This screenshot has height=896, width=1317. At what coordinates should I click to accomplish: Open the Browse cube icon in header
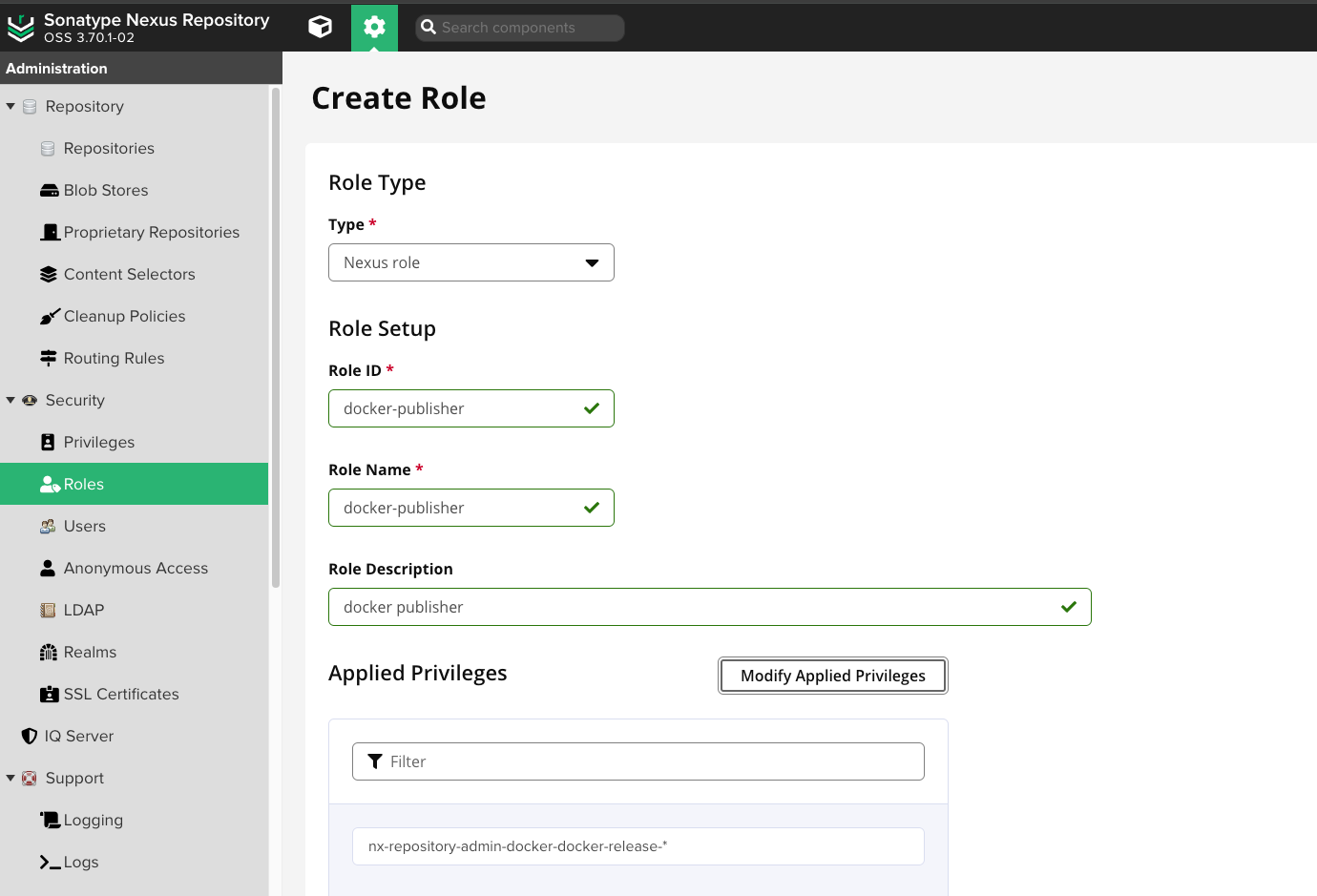(321, 27)
